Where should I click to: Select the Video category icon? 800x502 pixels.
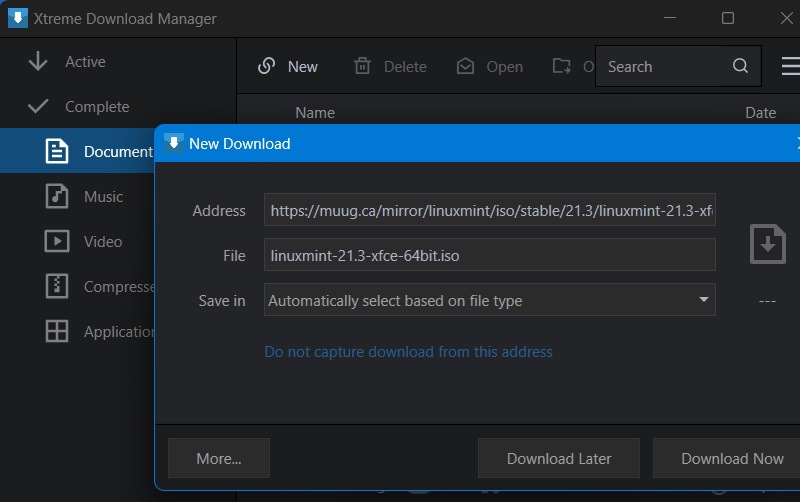click(x=56, y=241)
